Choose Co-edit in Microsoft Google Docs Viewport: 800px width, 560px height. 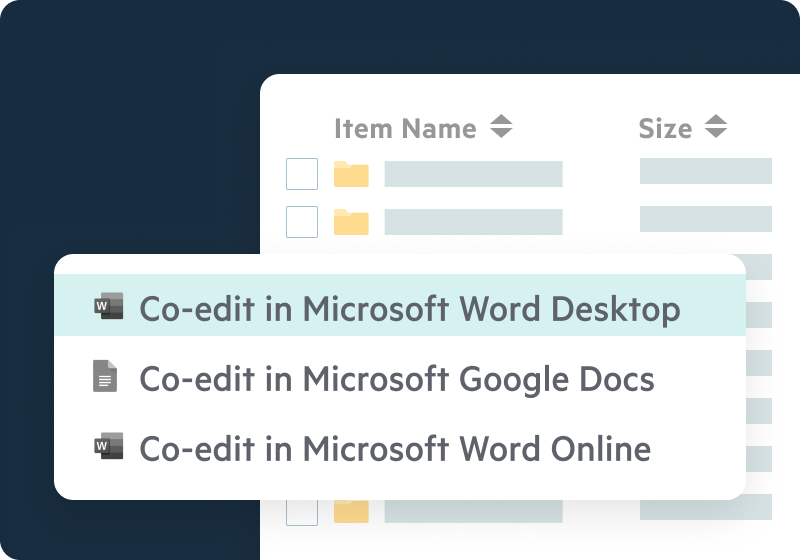[396, 378]
